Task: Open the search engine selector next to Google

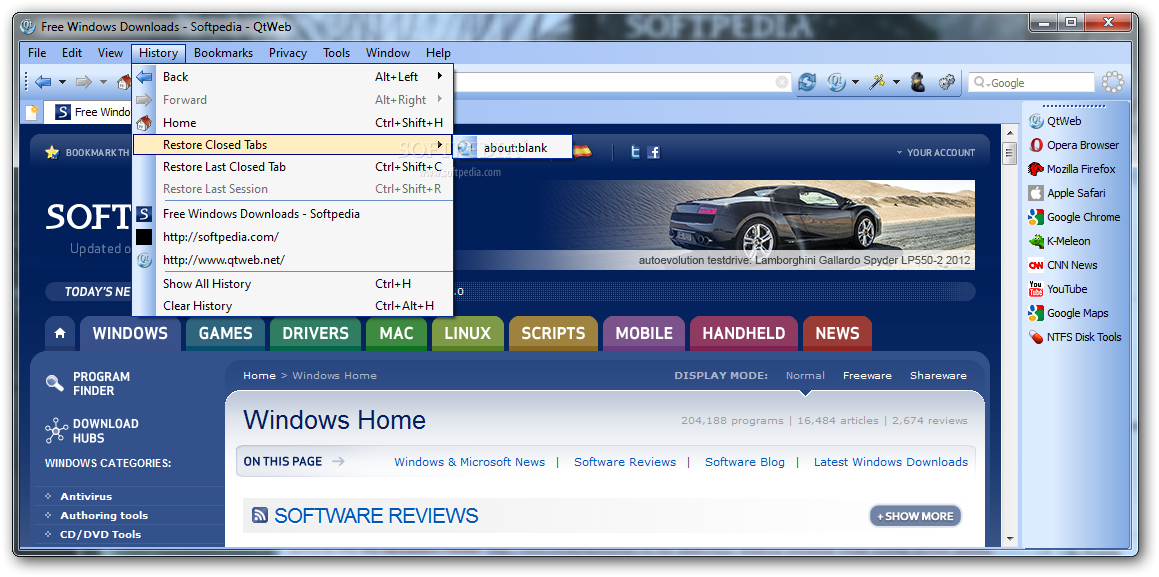Action: click(x=982, y=83)
